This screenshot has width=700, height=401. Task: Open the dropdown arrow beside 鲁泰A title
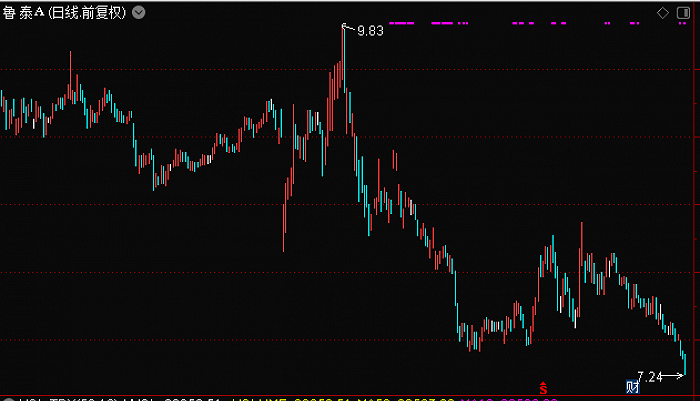click(138, 13)
